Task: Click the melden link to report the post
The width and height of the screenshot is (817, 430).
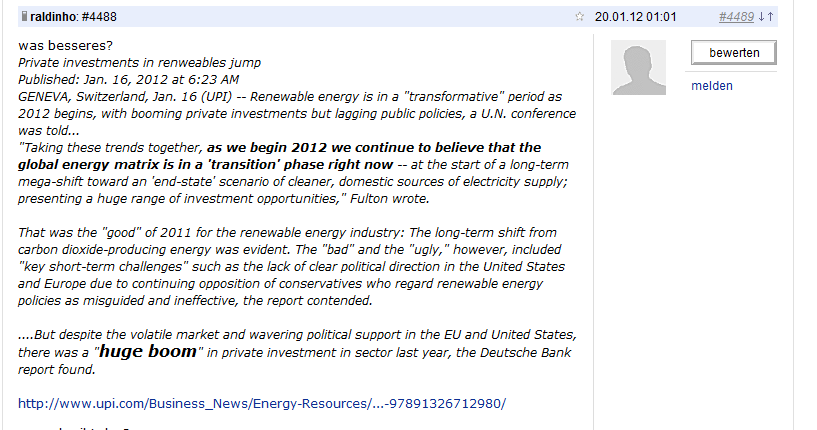Action: 711,86
